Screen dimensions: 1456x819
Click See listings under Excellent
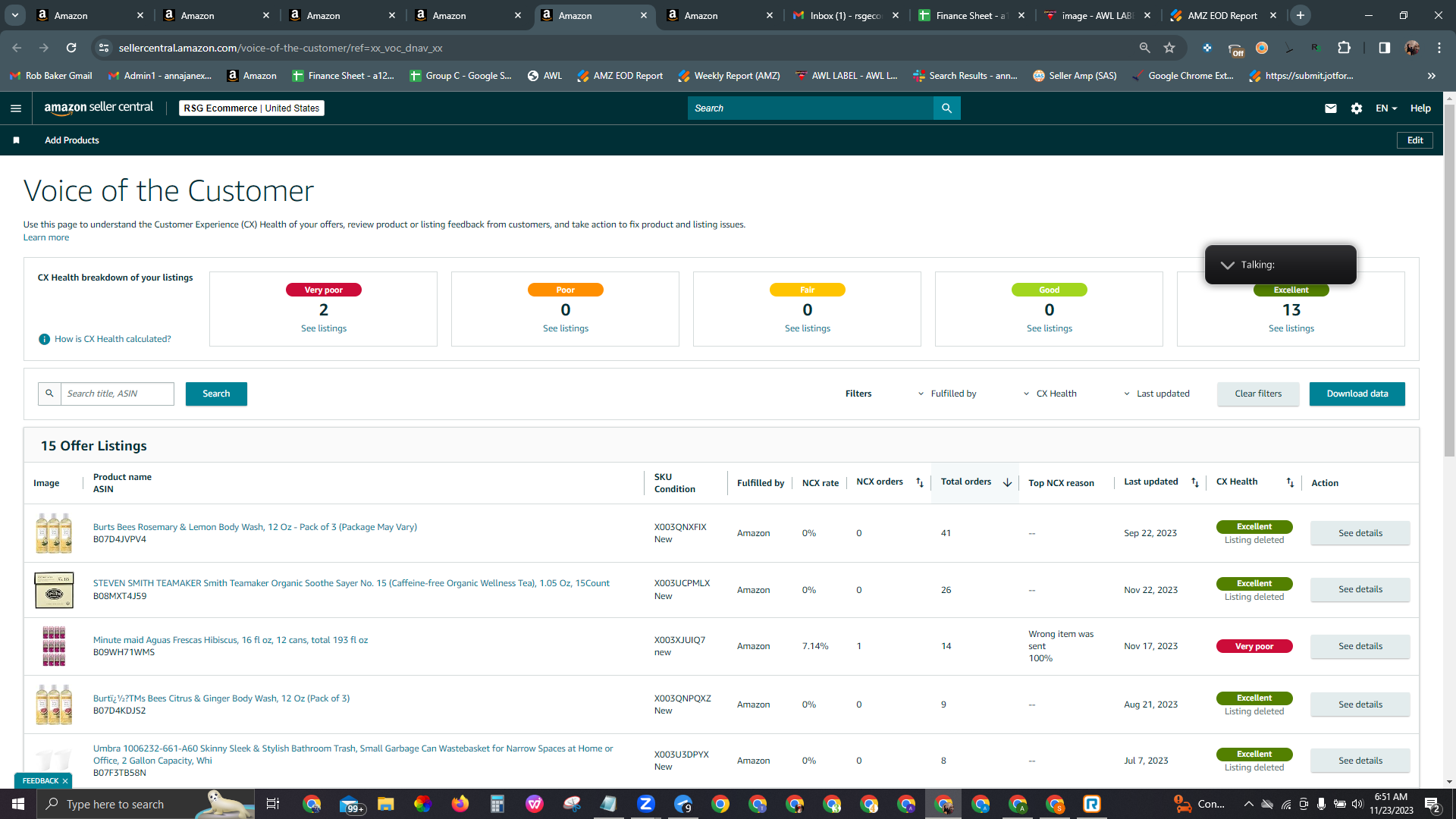1291,328
